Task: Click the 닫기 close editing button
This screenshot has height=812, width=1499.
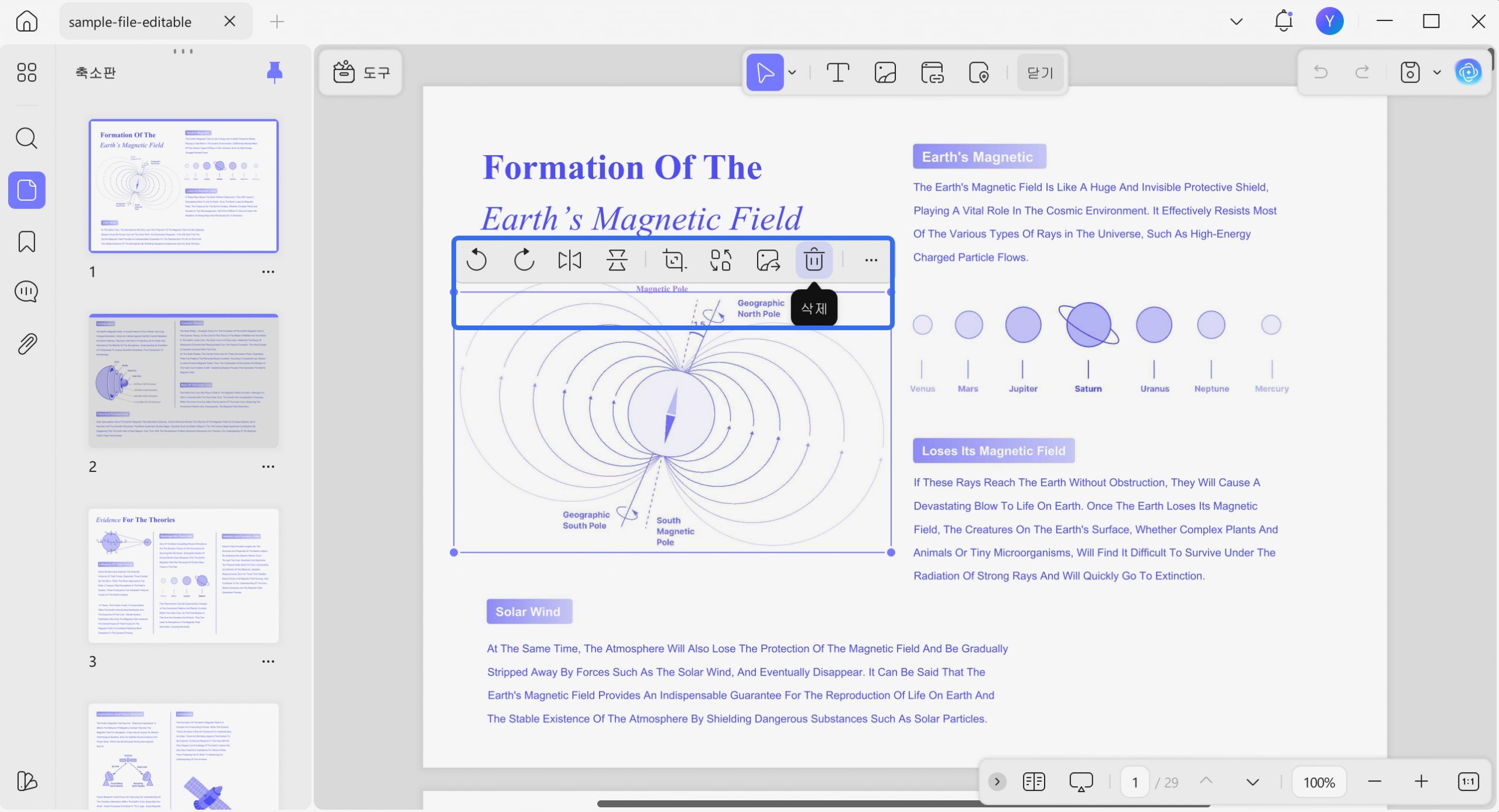Action: tap(1040, 73)
